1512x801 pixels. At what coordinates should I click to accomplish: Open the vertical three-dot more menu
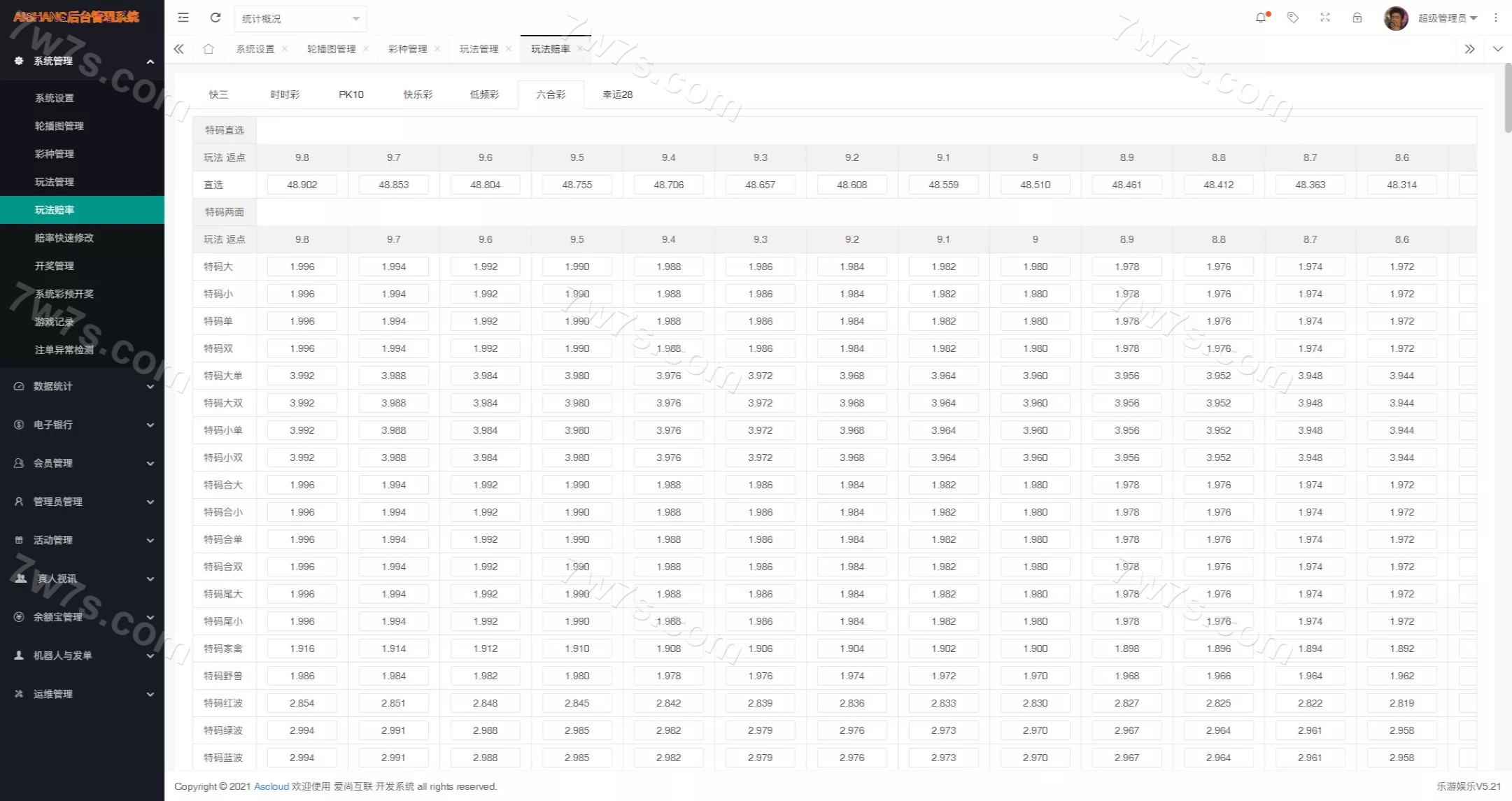(1496, 18)
